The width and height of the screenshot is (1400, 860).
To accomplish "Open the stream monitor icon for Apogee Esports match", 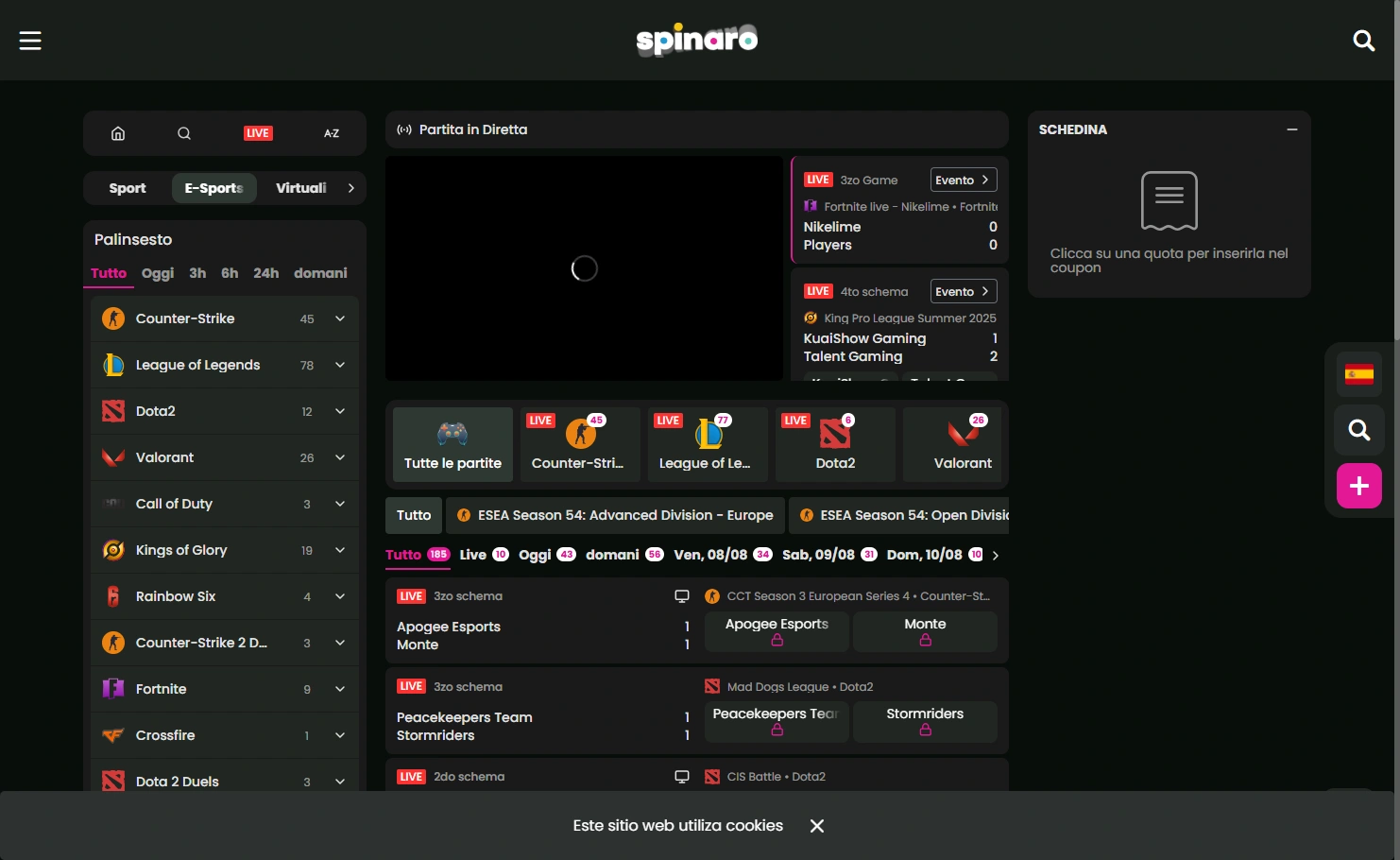I will click(x=681, y=596).
